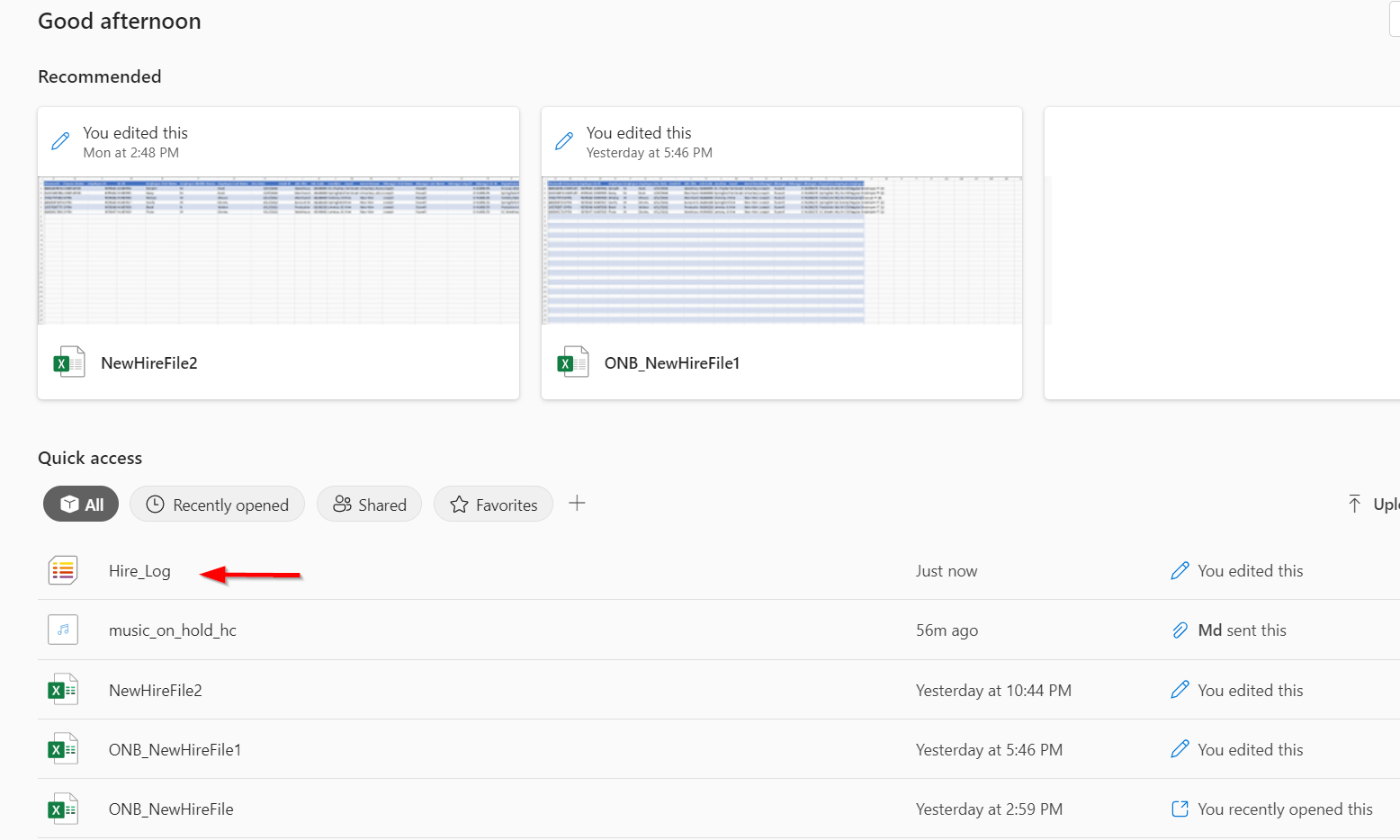Click the open-in-new icon beside You recently opened this
Viewport: 1400px width, 840px height.
click(1180, 809)
